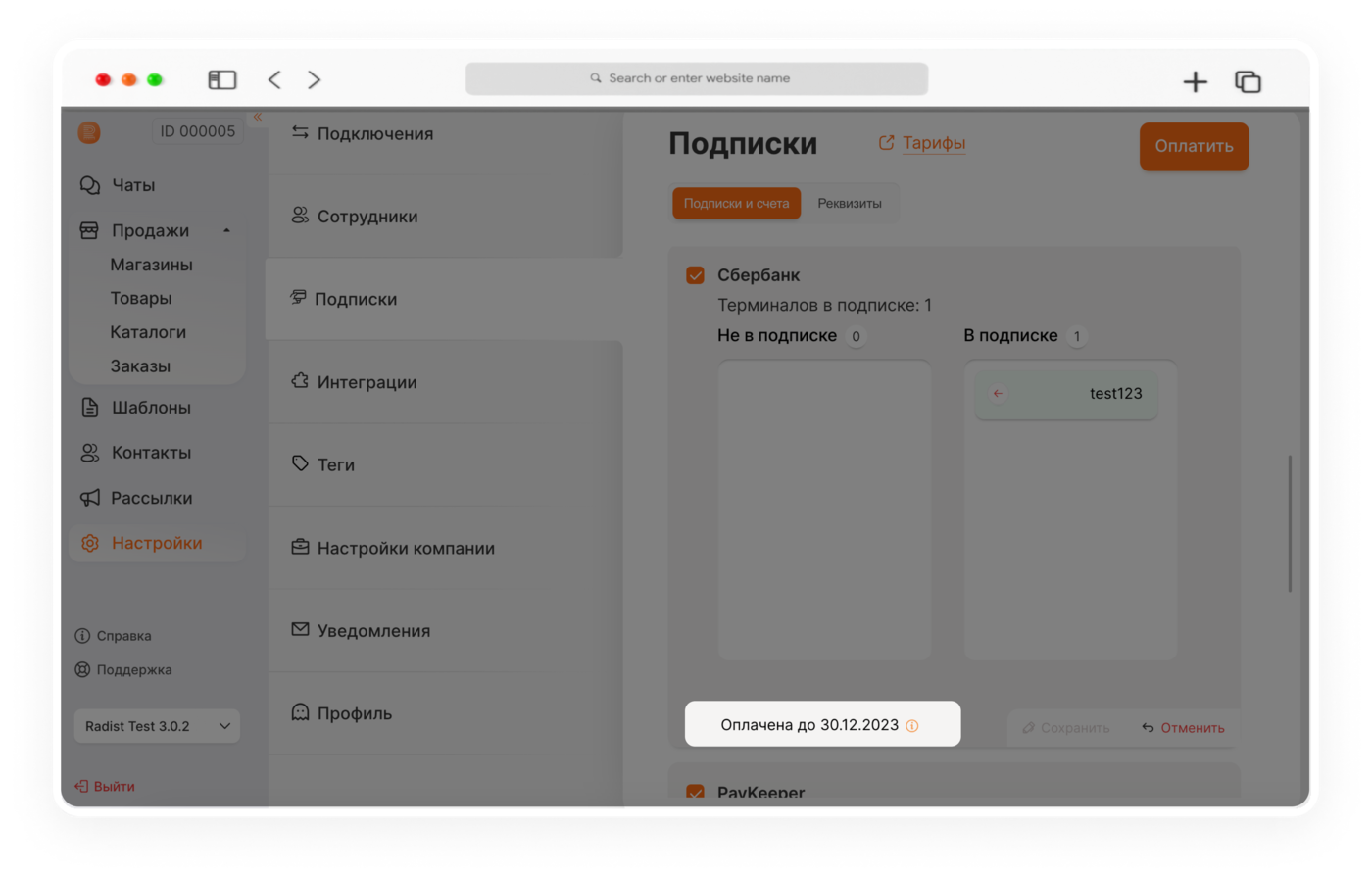Viewport: 1372px width, 876px height.
Task: Click the Оплатить button
Action: [1194, 147]
